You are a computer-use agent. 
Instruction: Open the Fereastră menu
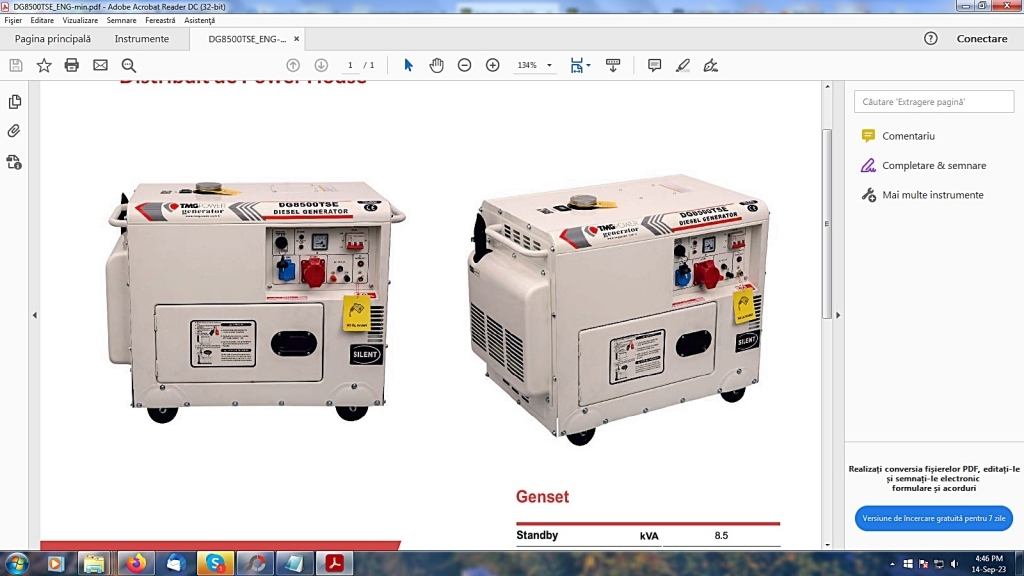[160, 20]
